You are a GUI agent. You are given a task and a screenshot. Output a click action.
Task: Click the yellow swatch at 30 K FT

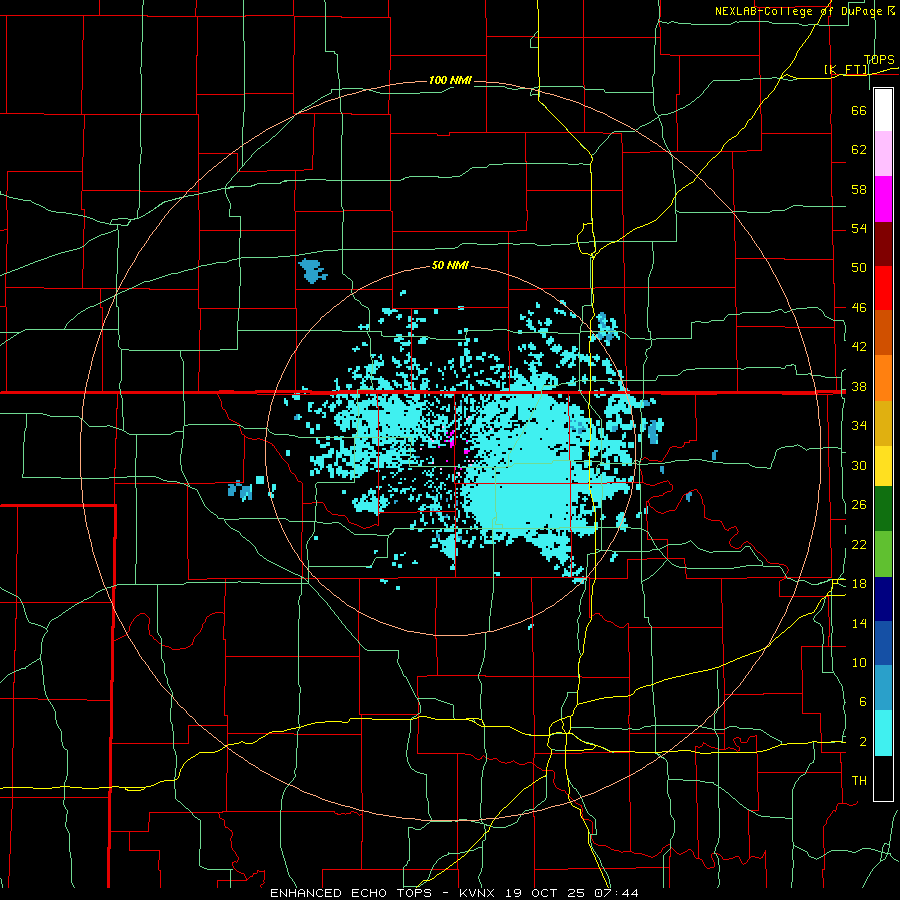883,466
